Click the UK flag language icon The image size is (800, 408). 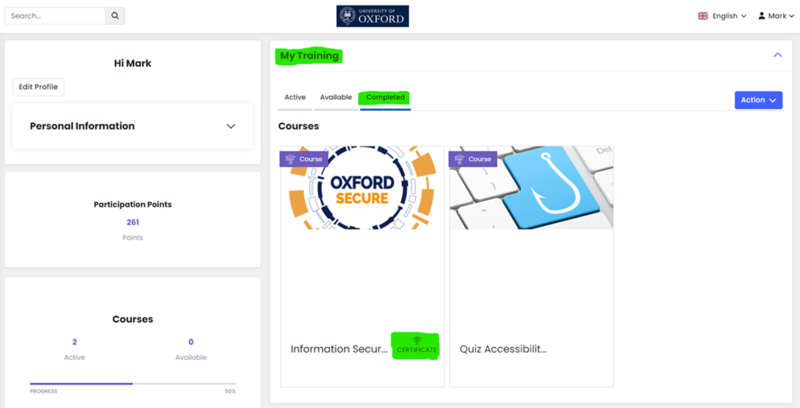(x=703, y=16)
